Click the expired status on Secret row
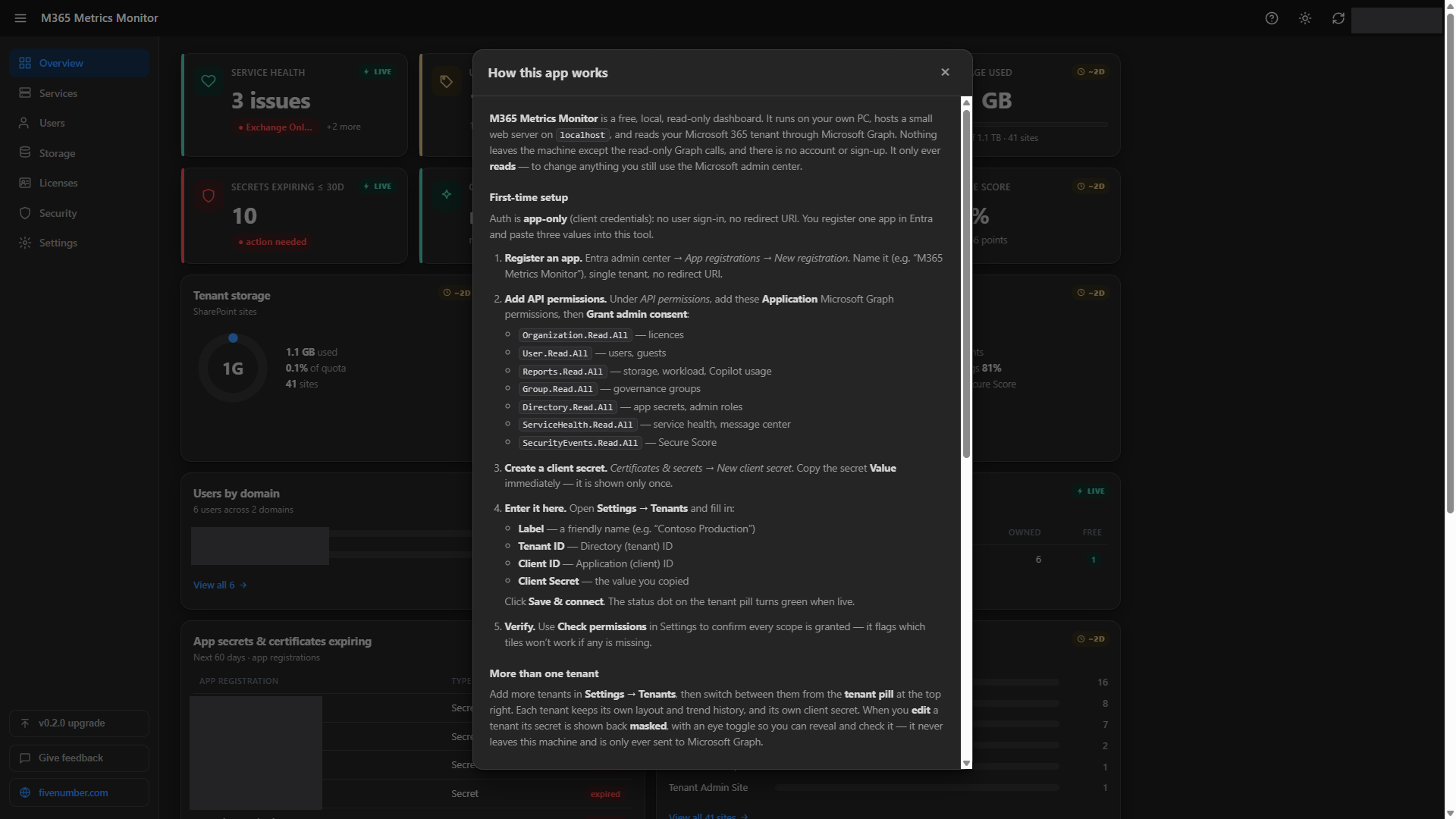This screenshot has width=1456, height=819. [605, 794]
